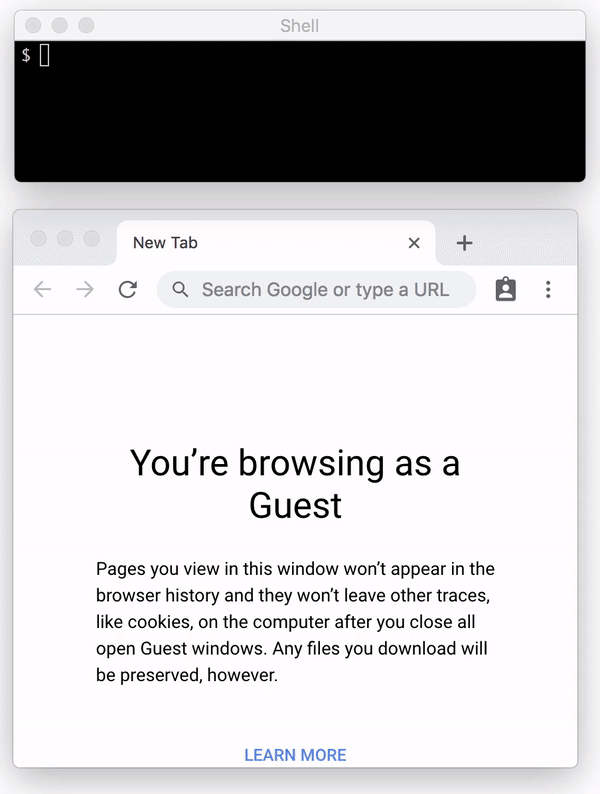Click the paragraph starting 'Pages you view'
This screenshot has height=794, width=600.
[x=295, y=622]
